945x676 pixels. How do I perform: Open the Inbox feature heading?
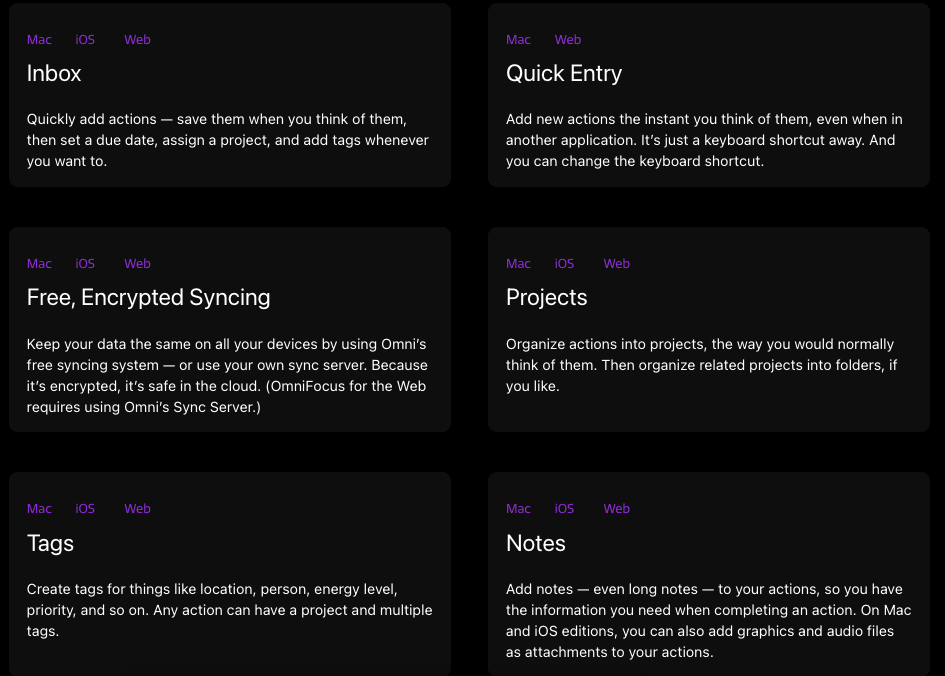(x=54, y=73)
